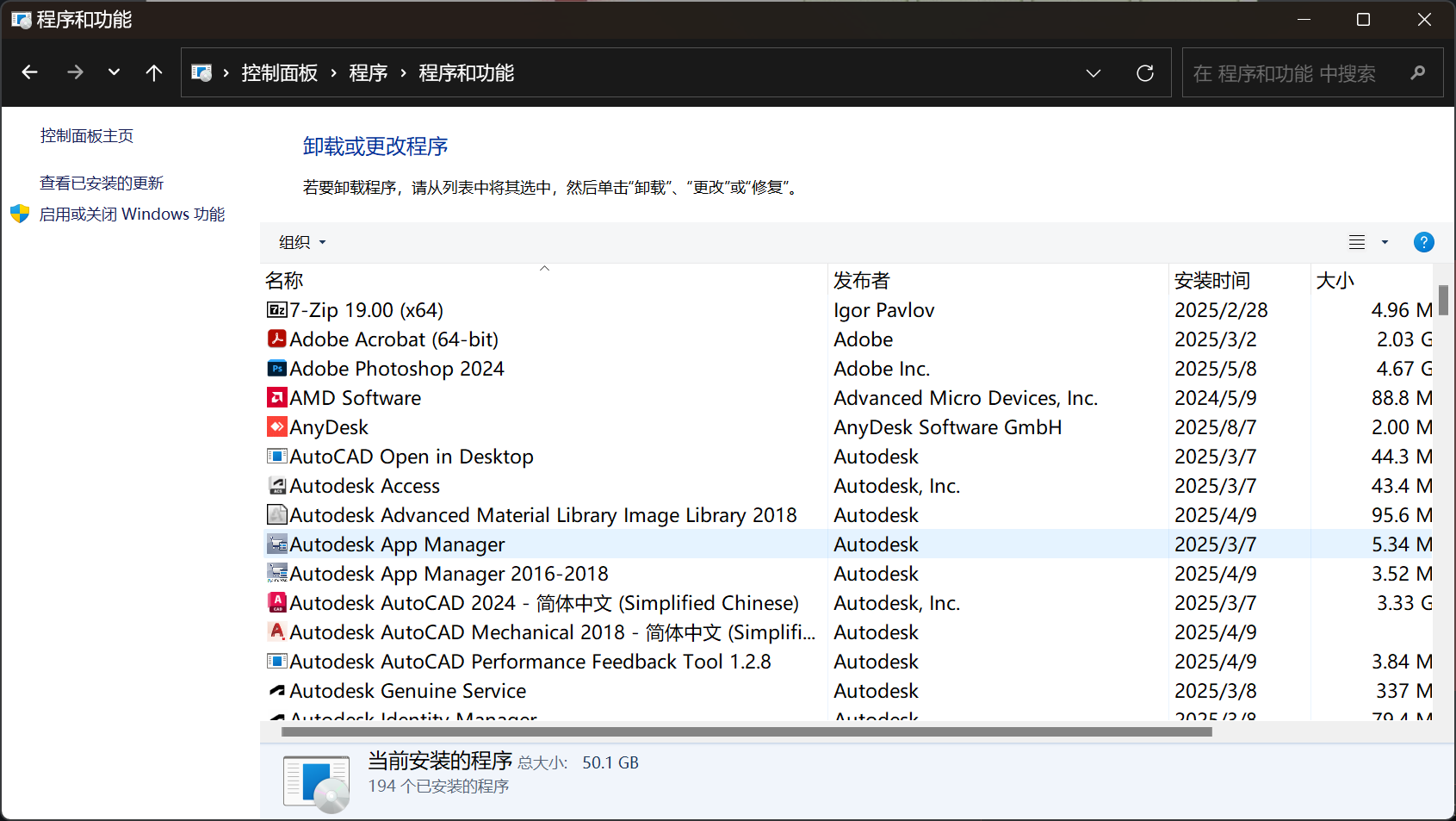Click the search magnifier icon
The width and height of the screenshot is (1456, 821).
(x=1418, y=73)
